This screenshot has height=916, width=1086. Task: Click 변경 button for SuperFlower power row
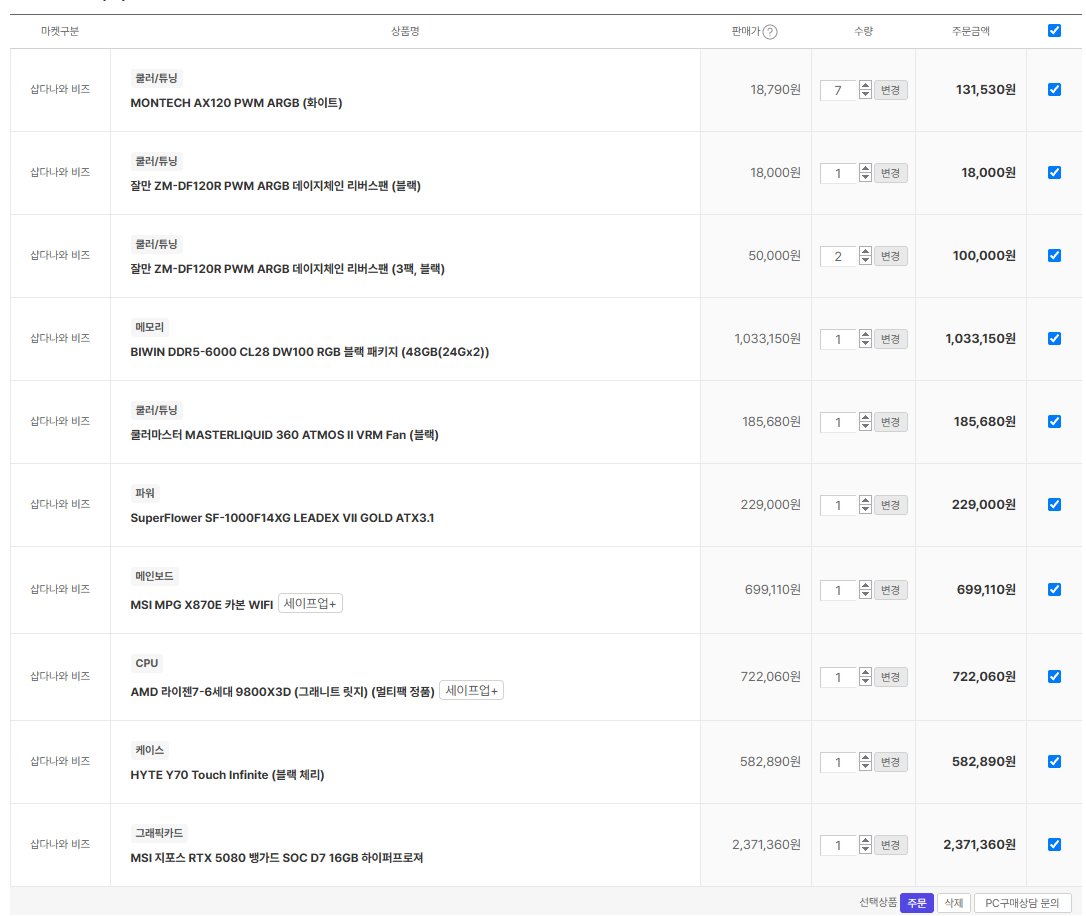click(x=890, y=505)
